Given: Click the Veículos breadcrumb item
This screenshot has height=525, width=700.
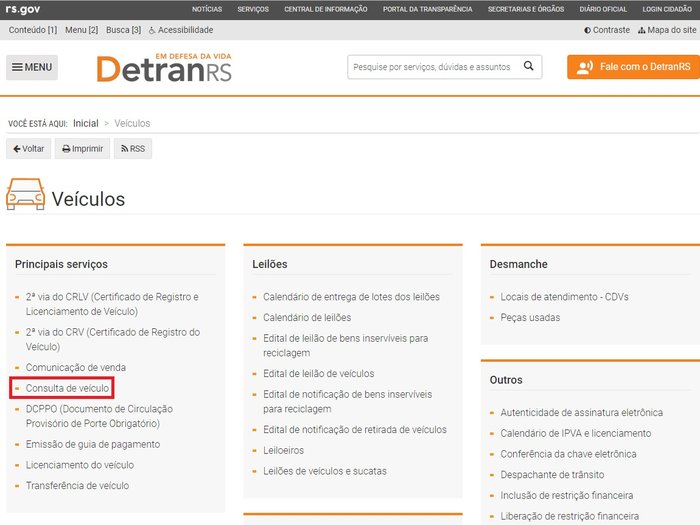Looking at the screenshot, I should coord(132,123).
